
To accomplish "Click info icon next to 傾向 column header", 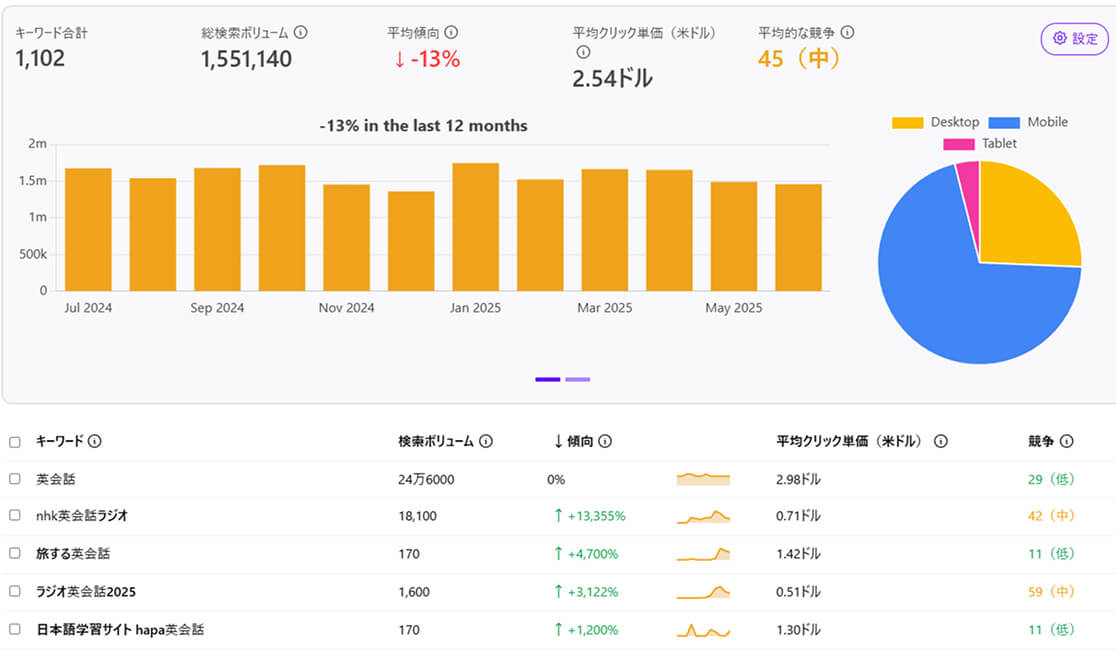I will pos(605,441).
